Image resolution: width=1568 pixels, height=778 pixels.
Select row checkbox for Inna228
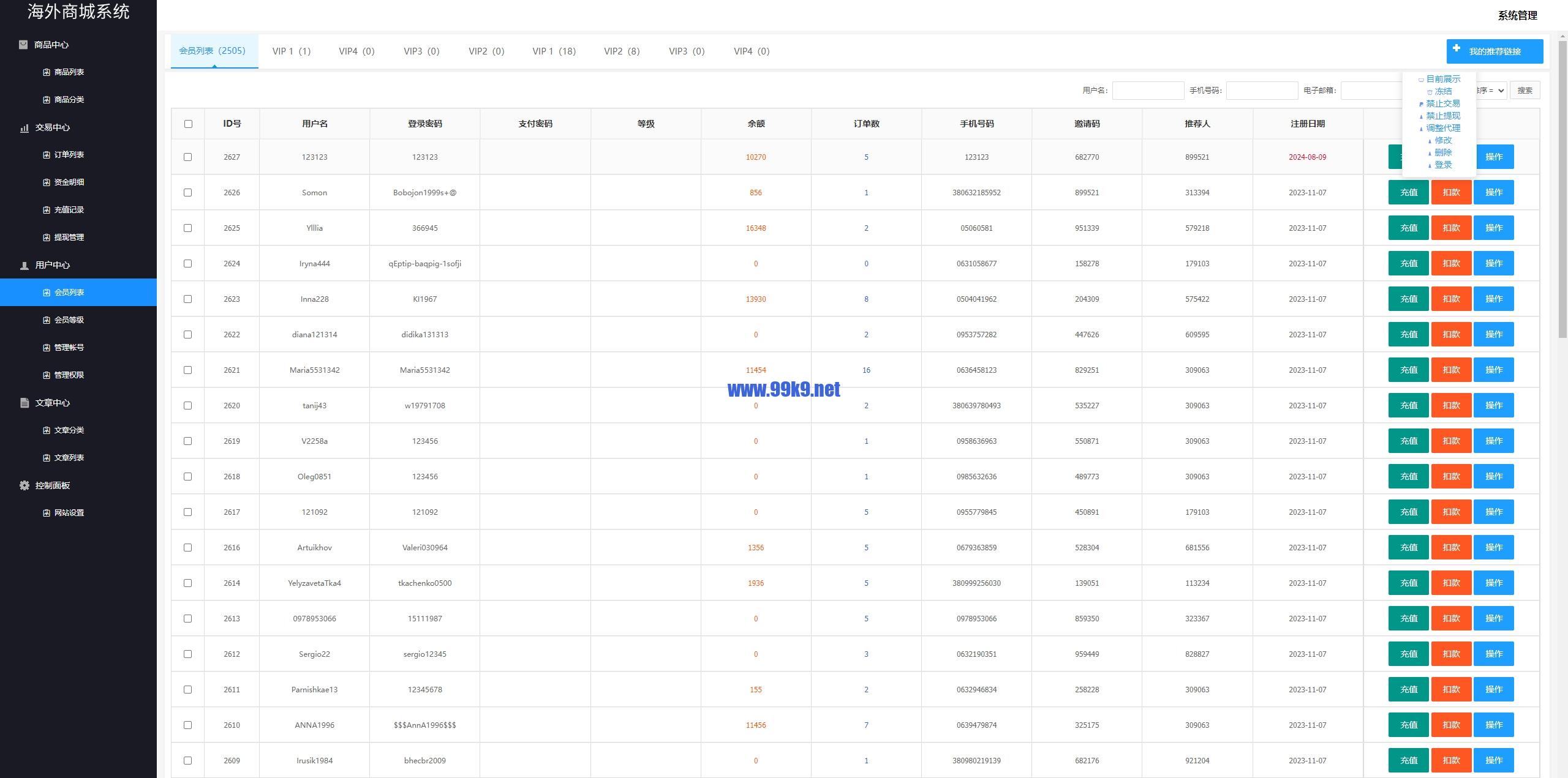[x=188, y=299]
